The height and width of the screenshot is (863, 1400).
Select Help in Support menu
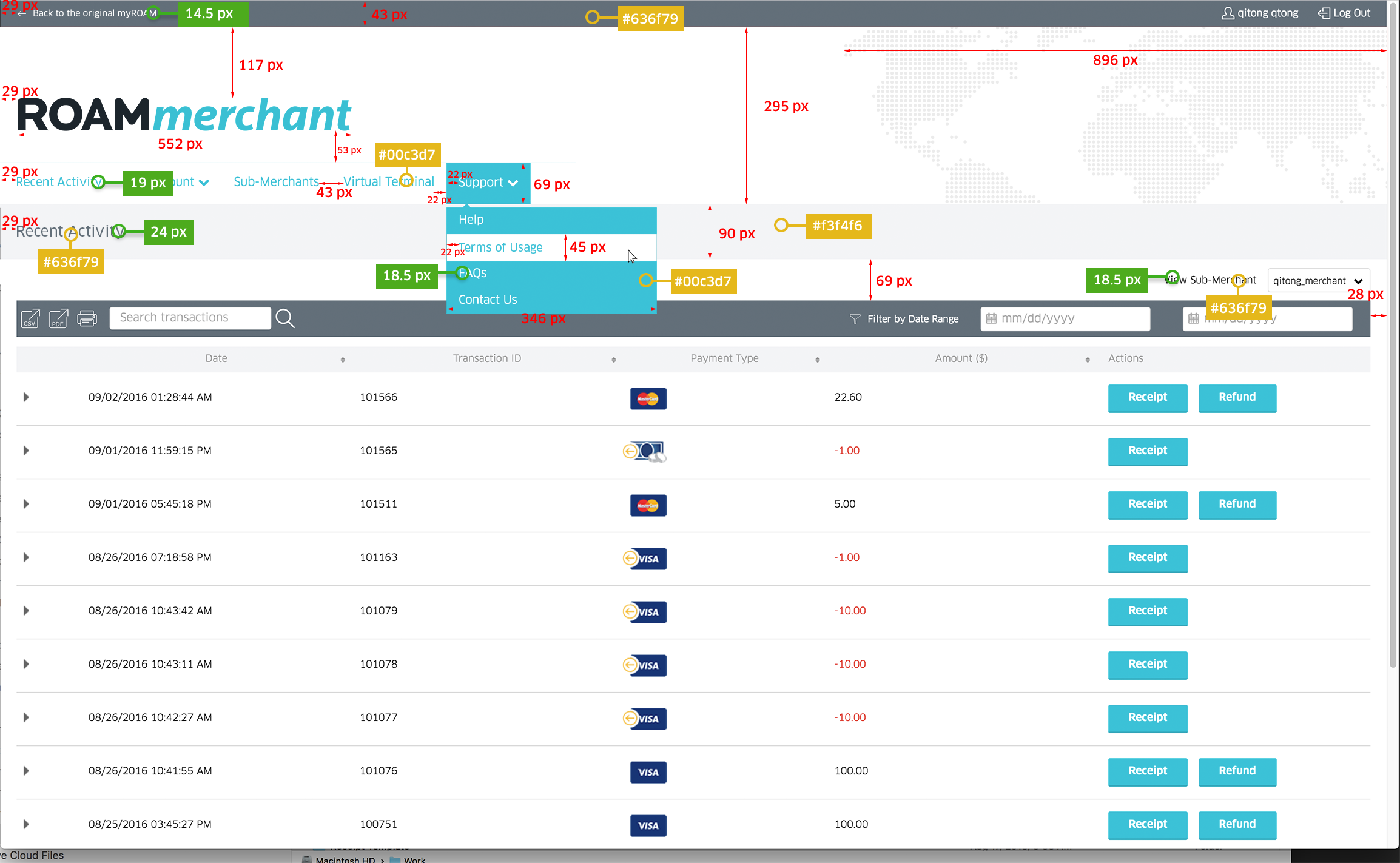point(551,220)
